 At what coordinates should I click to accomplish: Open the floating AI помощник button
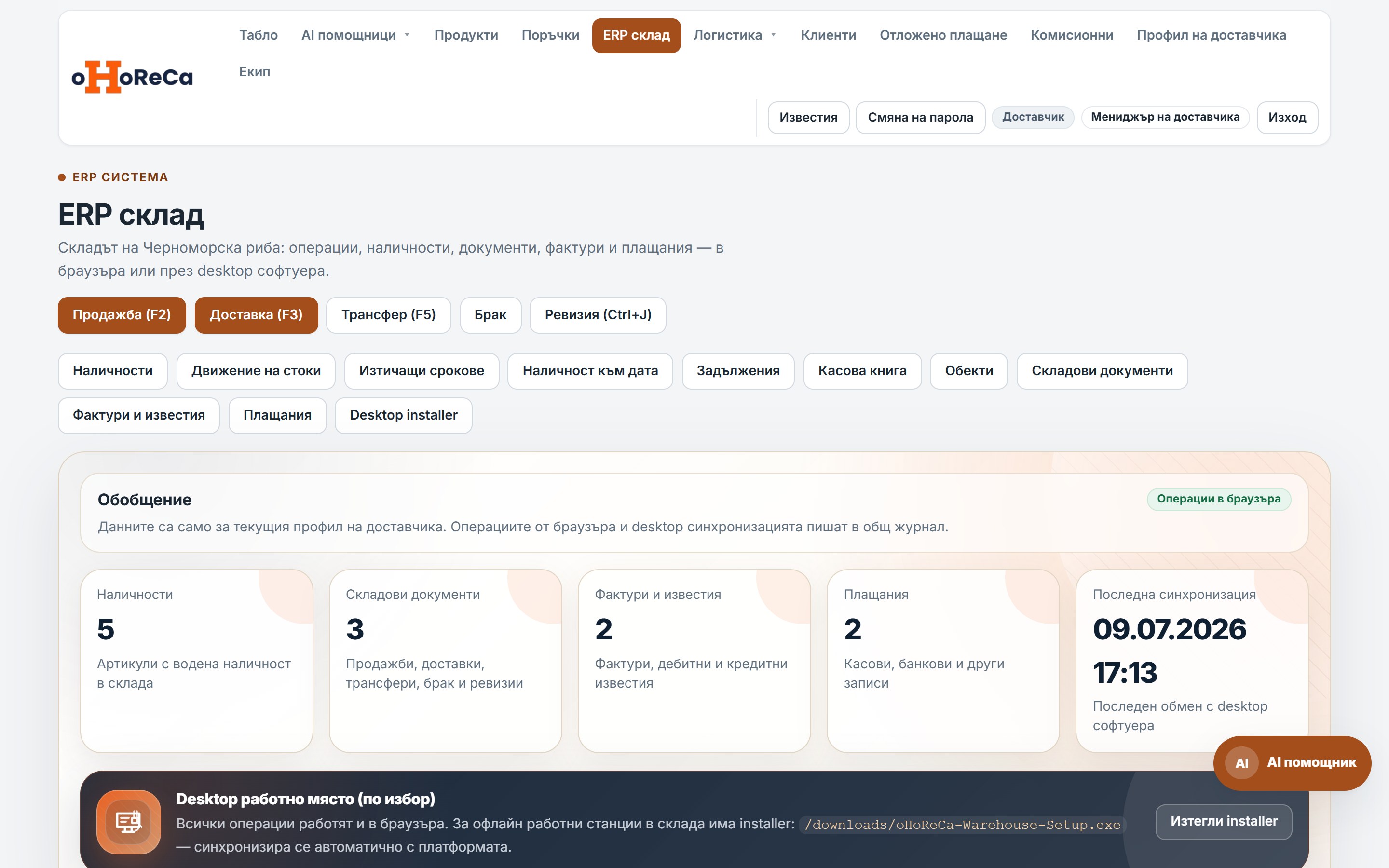click(x=1292, y=763)
